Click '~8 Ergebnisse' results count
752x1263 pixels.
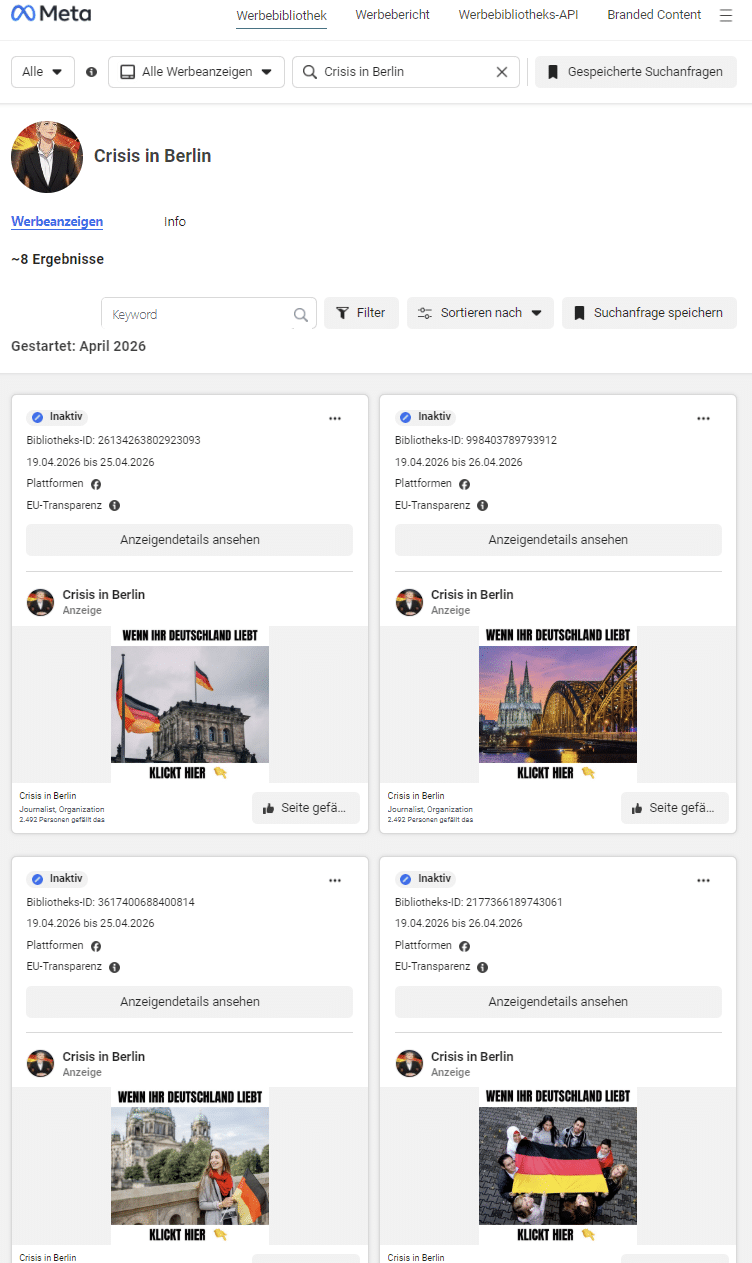(x=57, y=260)
